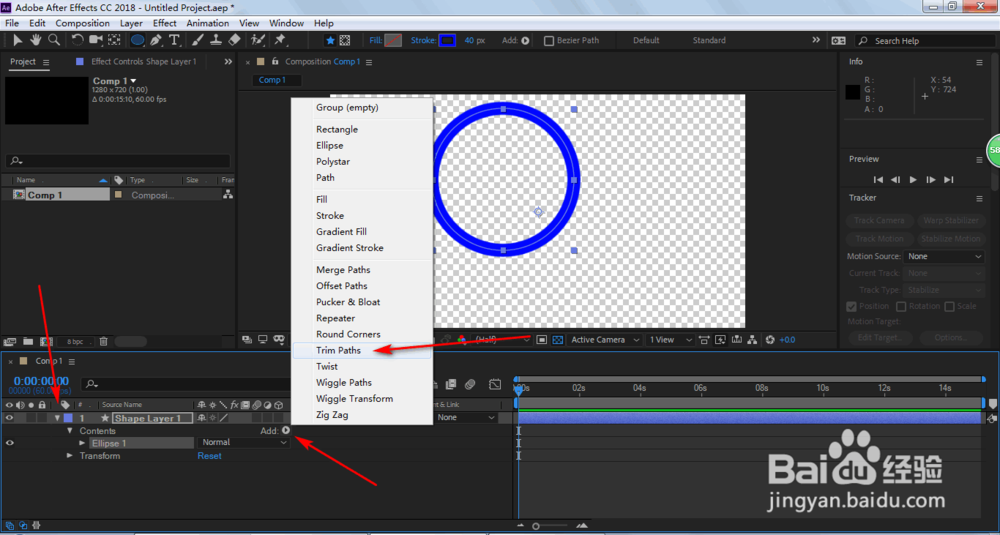1000x535 pixels.
Task: Click the Pixel Aspect Ratio Correction icon
Action: 705,340
